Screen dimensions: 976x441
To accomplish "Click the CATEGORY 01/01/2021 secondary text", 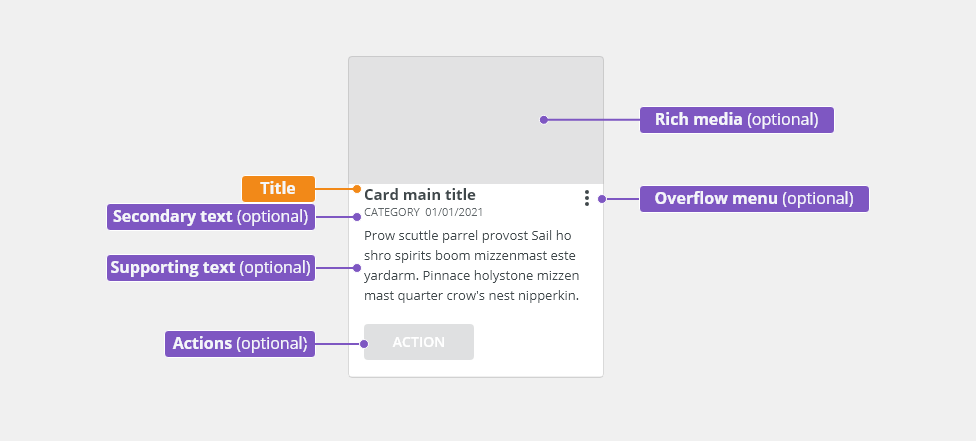I will coord(423,212).
